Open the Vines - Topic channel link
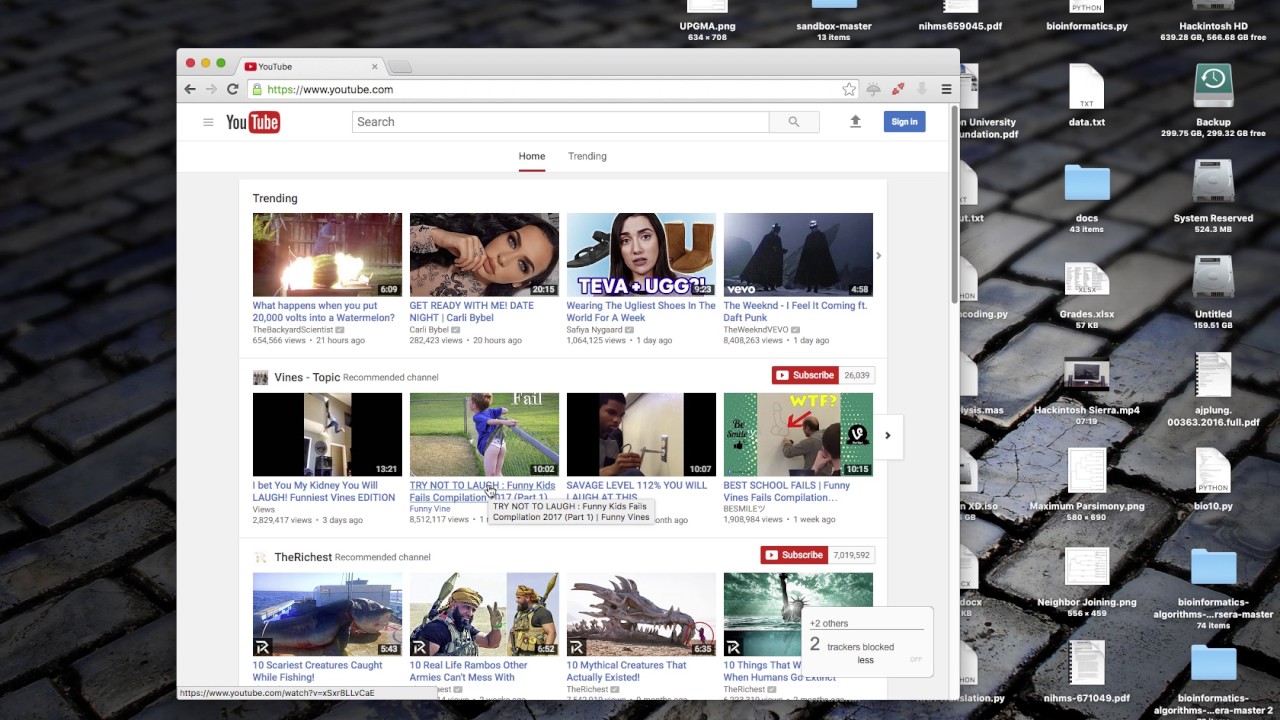The image size is (1280, 720). 307,377
